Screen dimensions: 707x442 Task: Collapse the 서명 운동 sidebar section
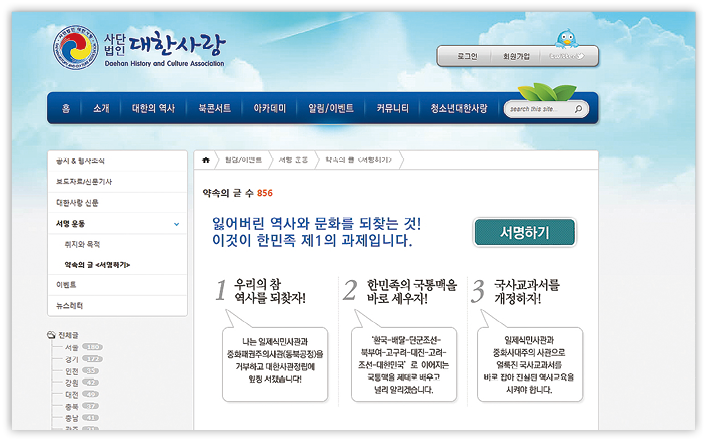coord(176,224)
